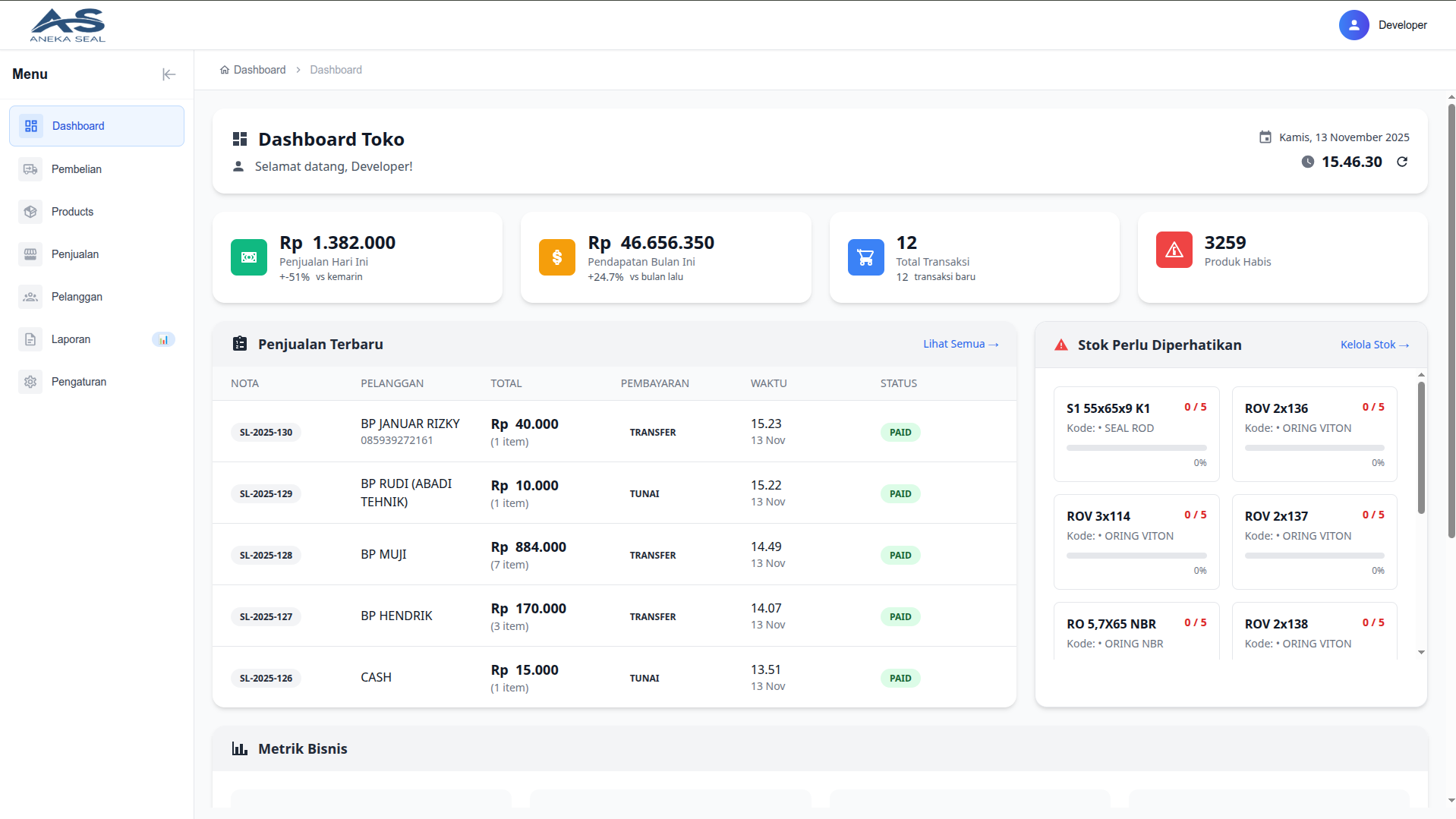Image resolution: width=1456 pixels, height=819 pixels.
Task: Click the orange dollar income icon
Action: pos(556,257)
